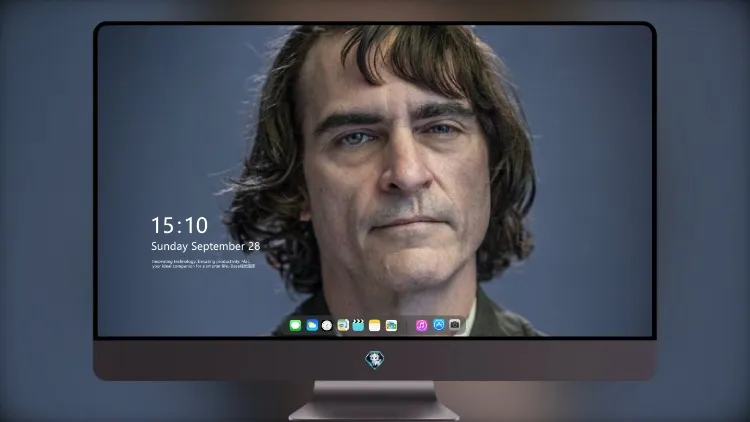This screenshot has height=422, width=750.
Task: Click the small tagline text under the date
Action: [203, 264]
